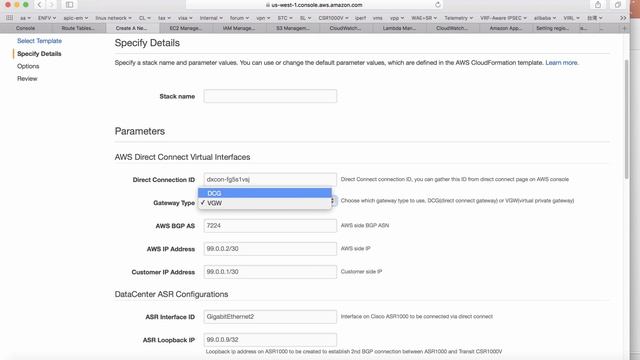This screenshot has width=640, height=360.
Task: Switch to the Console tab
Action: (25, 28)
